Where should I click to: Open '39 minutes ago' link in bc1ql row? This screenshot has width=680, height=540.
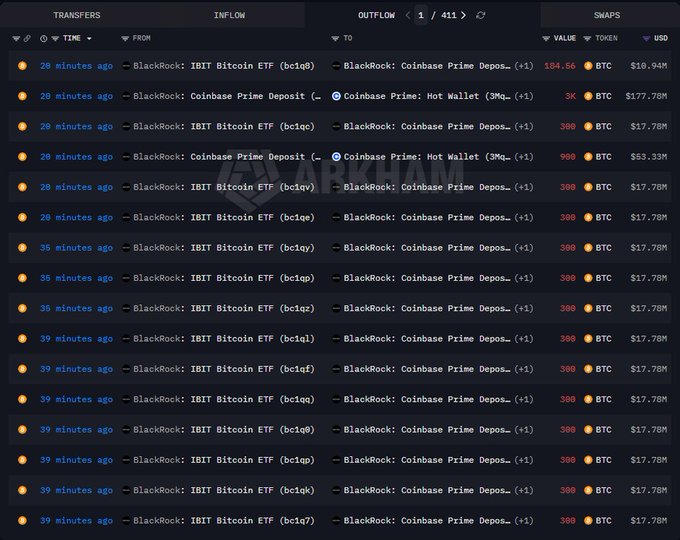(x=76, y=339)
